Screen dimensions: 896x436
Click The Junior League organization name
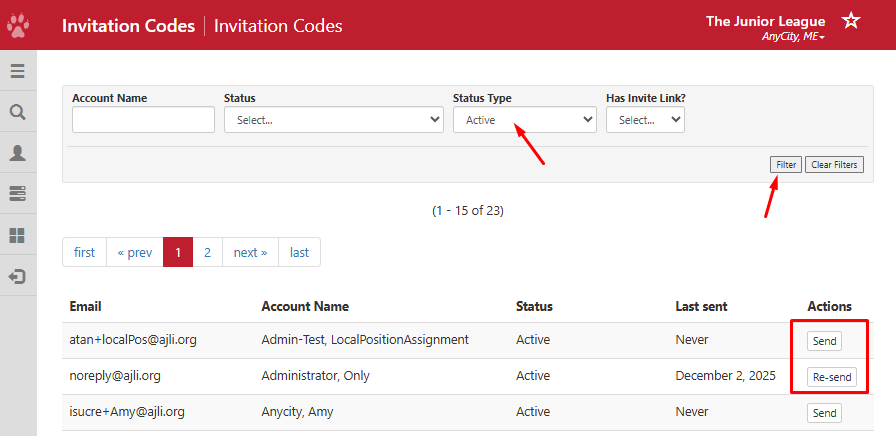(766, 22)
